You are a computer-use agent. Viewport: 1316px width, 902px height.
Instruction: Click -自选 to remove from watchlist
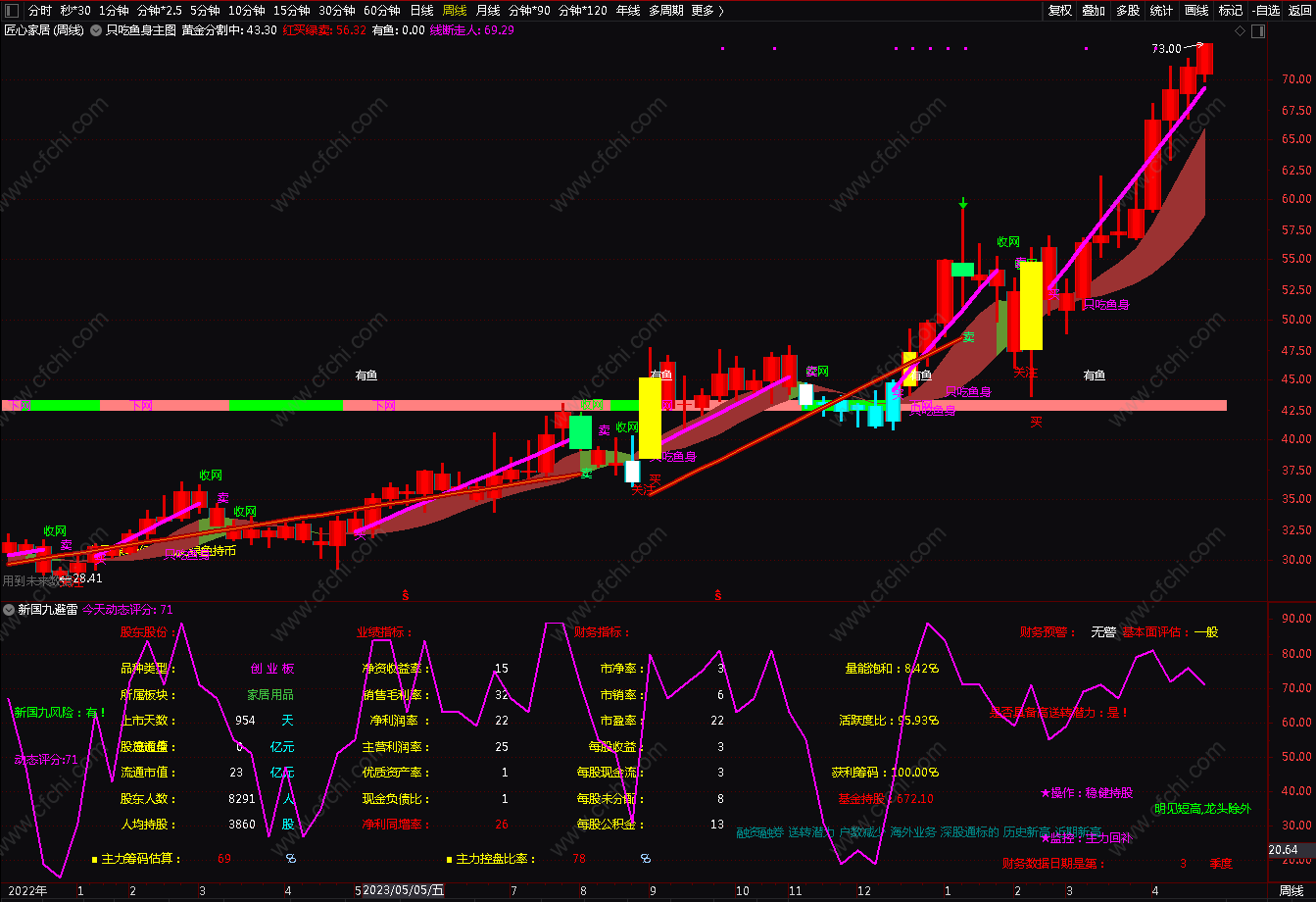click(x=1265, y=10)
